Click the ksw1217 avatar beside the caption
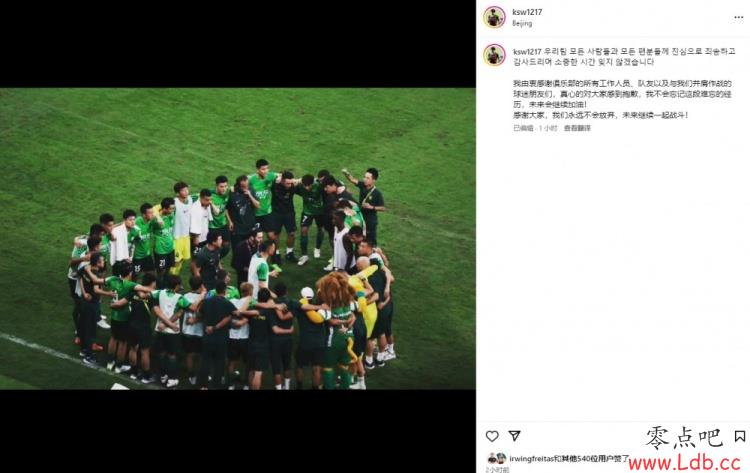This screenshot has height=473, width=750. pos(494,55)
